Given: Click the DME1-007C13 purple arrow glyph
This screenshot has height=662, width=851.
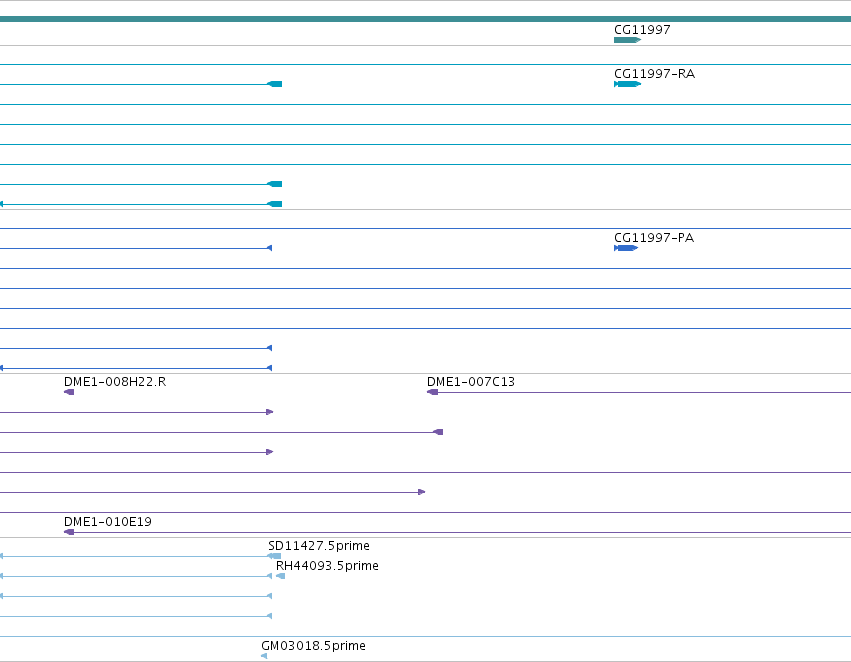Looking at the screenshot, I should click(433, 392).
